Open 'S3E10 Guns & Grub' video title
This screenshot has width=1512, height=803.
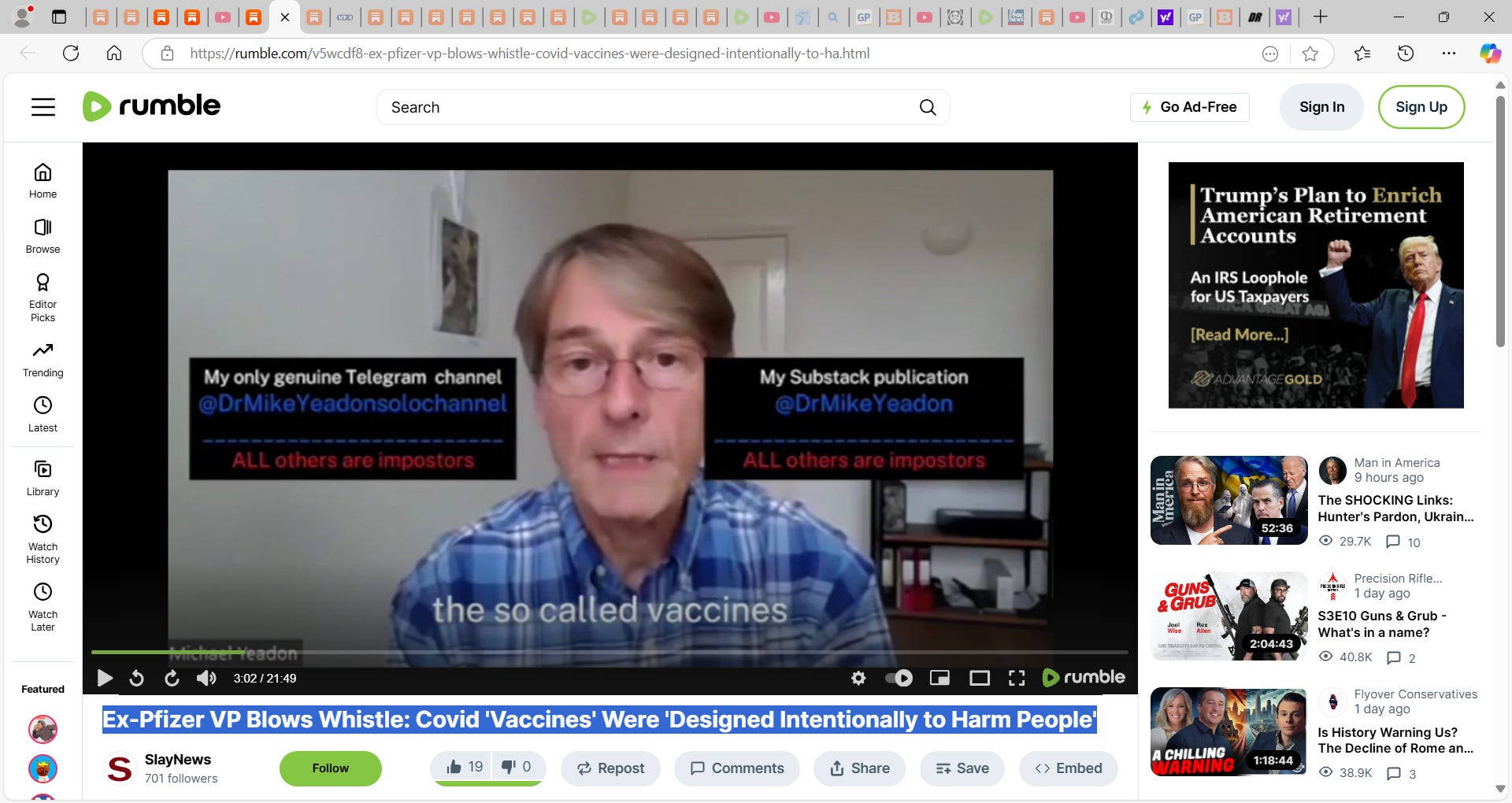tap(1382, 624)
